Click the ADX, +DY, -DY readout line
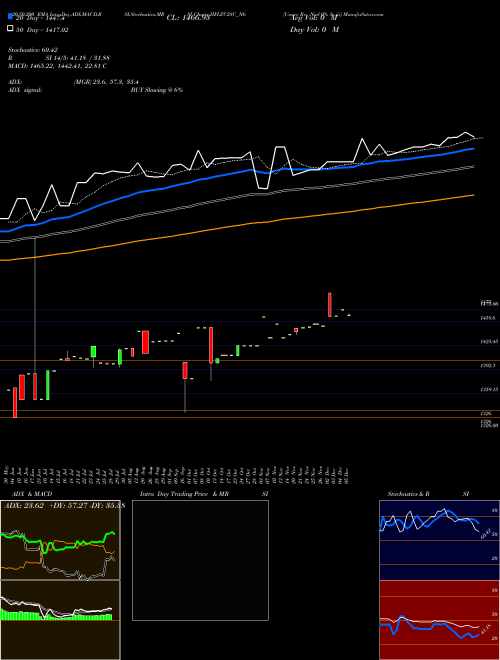The width and height of the screenshot is (500, 660). point(64,506)
